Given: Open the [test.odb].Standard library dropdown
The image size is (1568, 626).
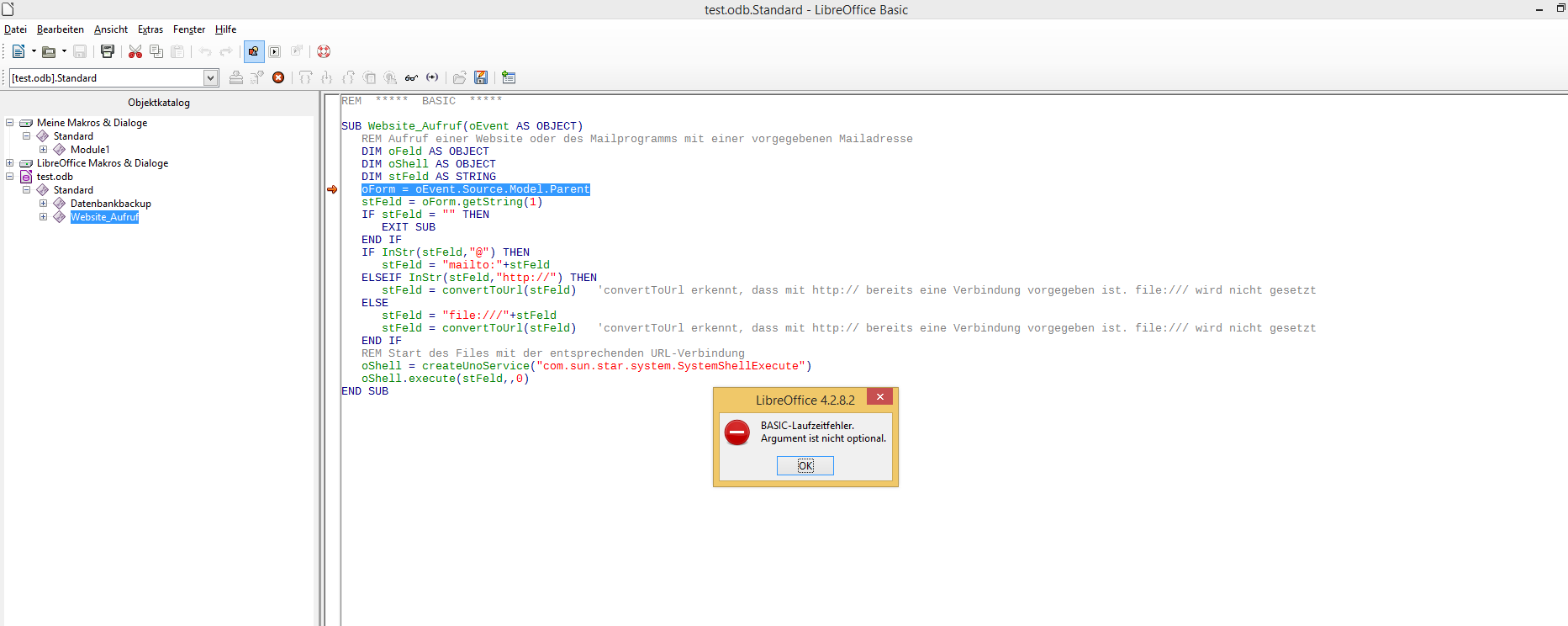Looking at the screenshot, I should tap(211, 77).
